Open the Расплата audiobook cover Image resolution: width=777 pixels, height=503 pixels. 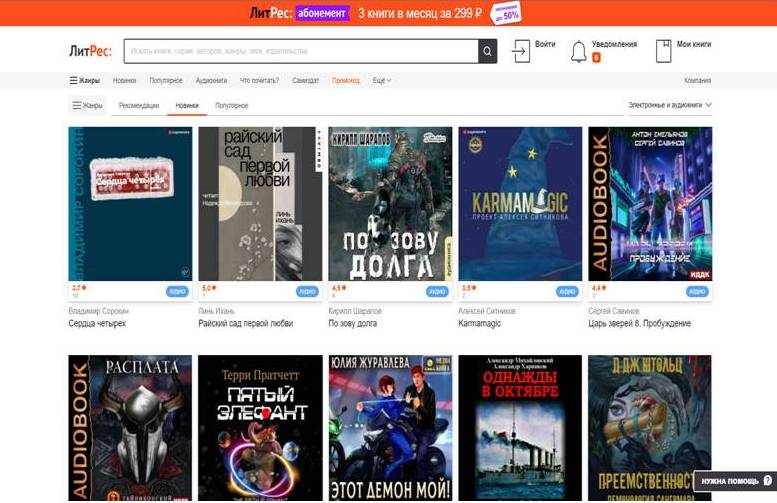pyautogui.click(x=130, y=428)
